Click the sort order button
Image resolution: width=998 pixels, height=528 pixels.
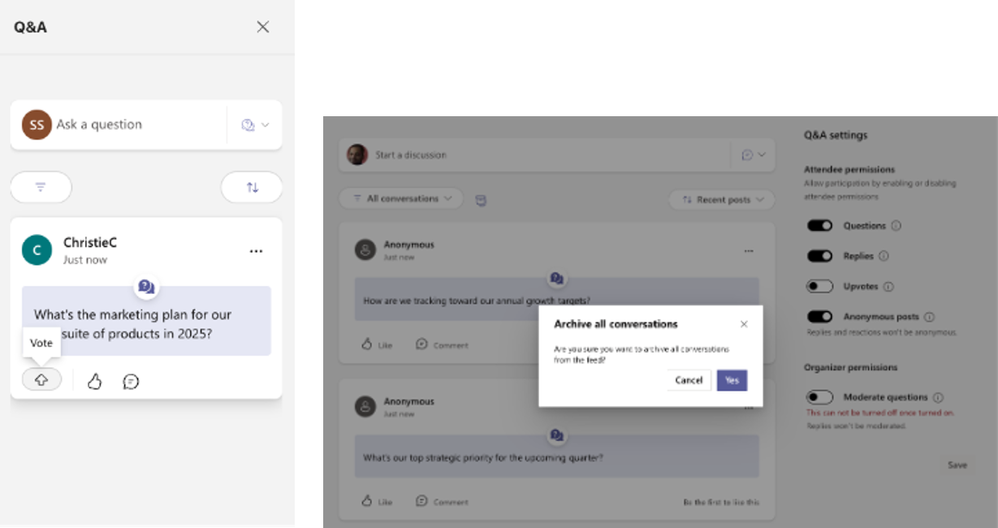tap(252, 187)
